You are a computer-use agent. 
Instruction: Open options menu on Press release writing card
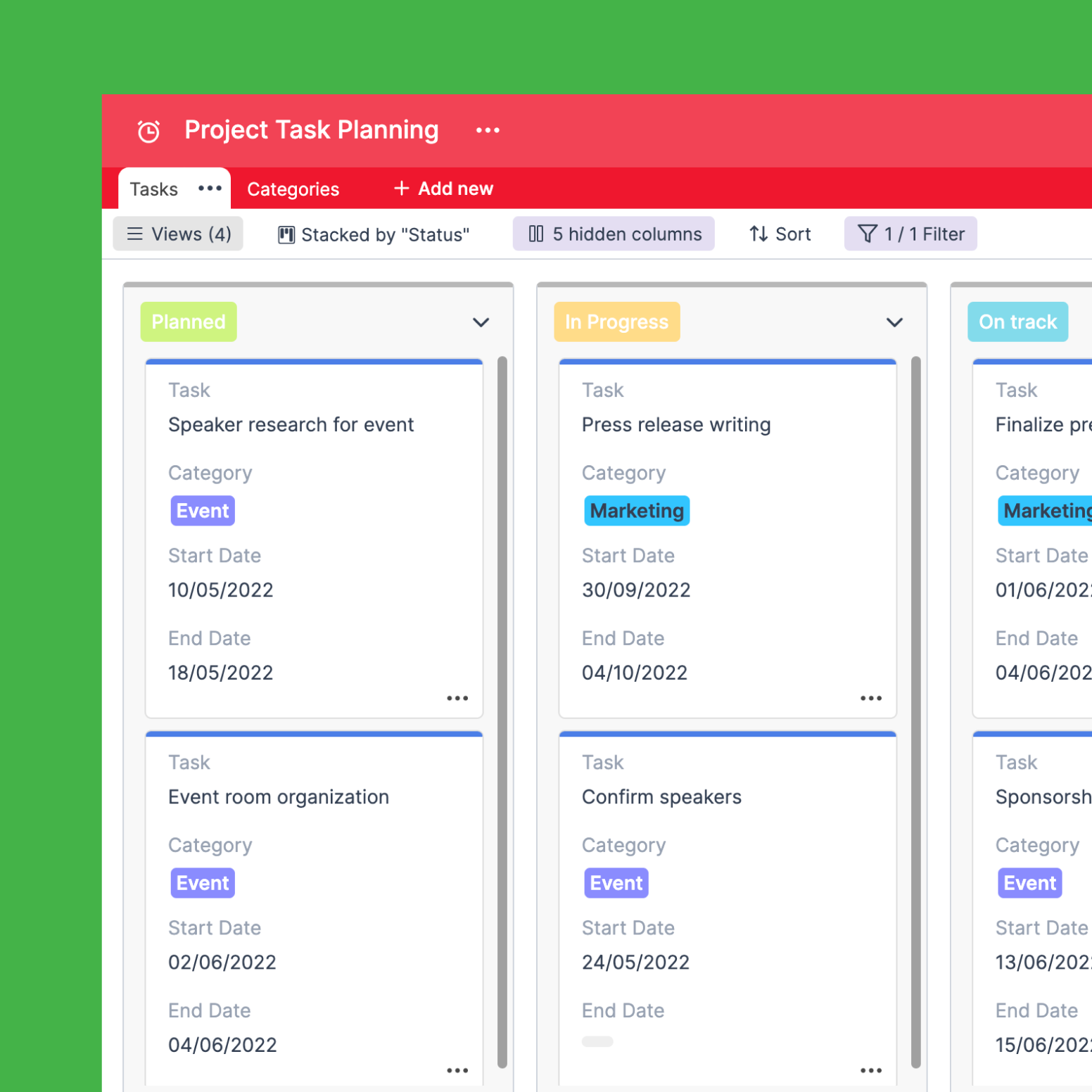click(x=871, y=697)
